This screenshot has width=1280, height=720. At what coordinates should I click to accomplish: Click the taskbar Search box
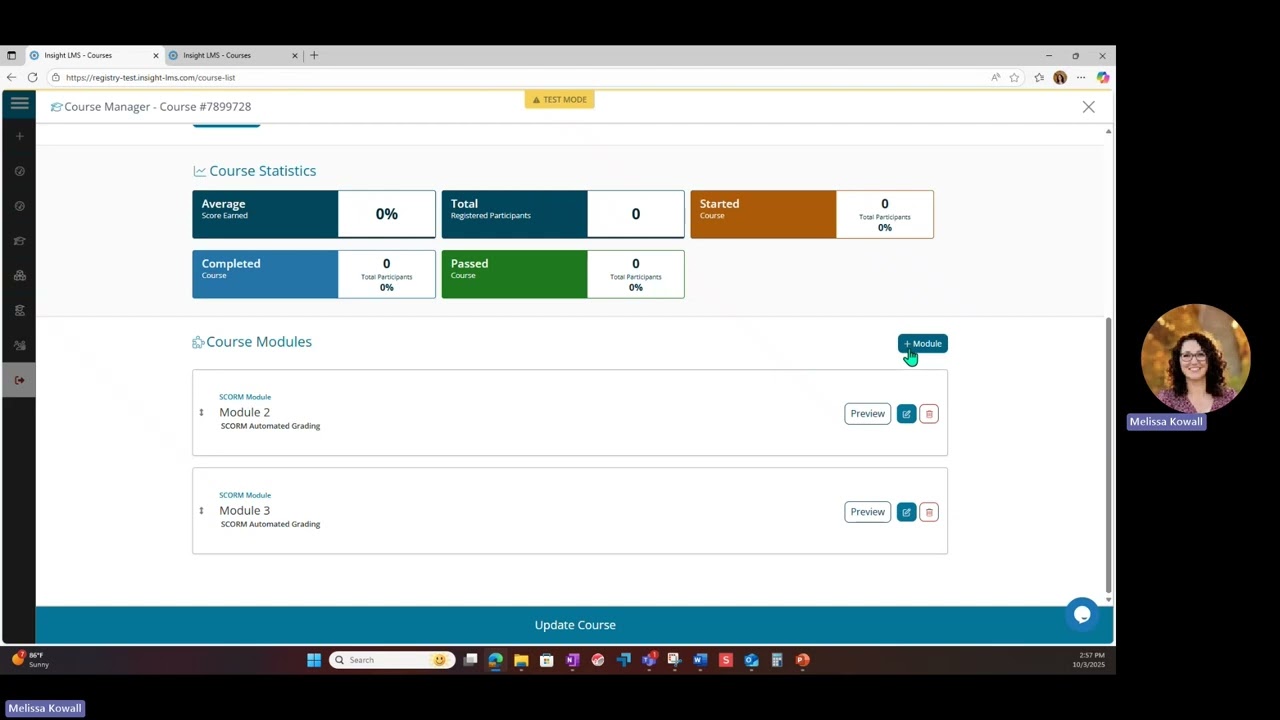[x=392, y=660]
